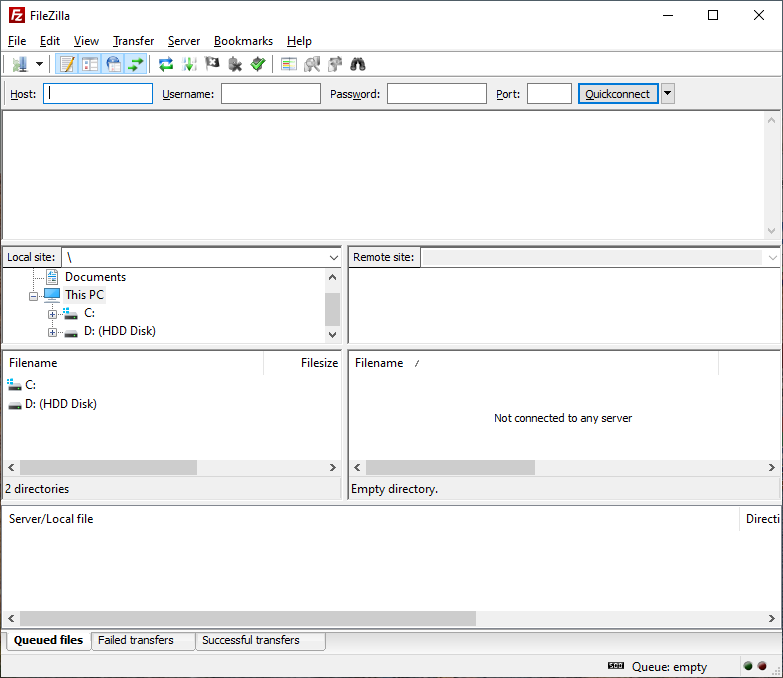
Task: Click speed limits indicator in status bar
Action: click(x=616, y=666)
